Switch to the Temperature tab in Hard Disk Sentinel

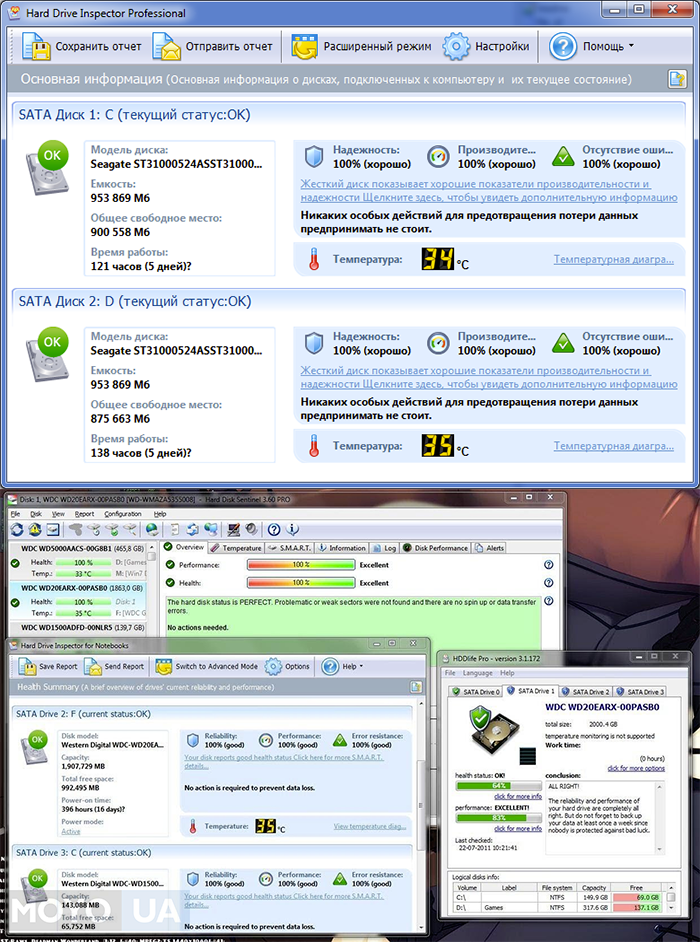236,548
